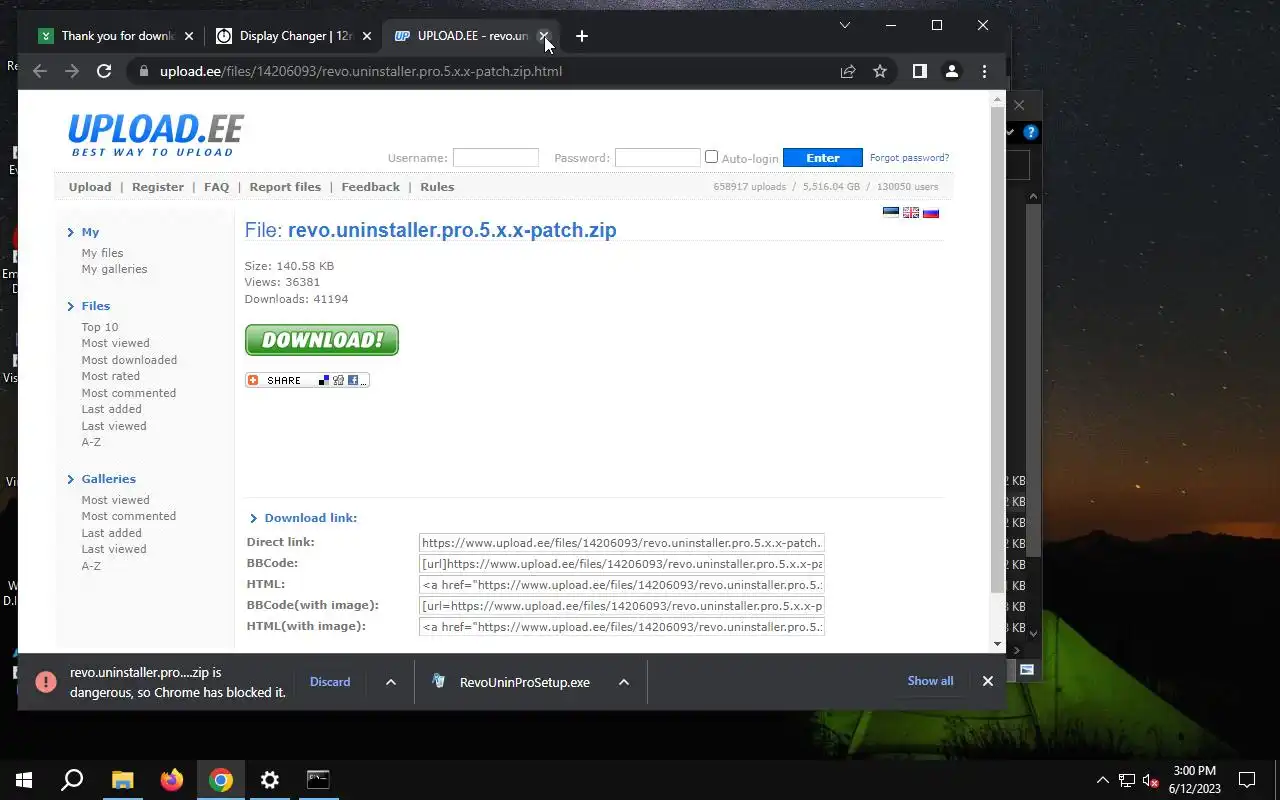
Task: Open Last added under Galleries
Action: click(111, 533)
